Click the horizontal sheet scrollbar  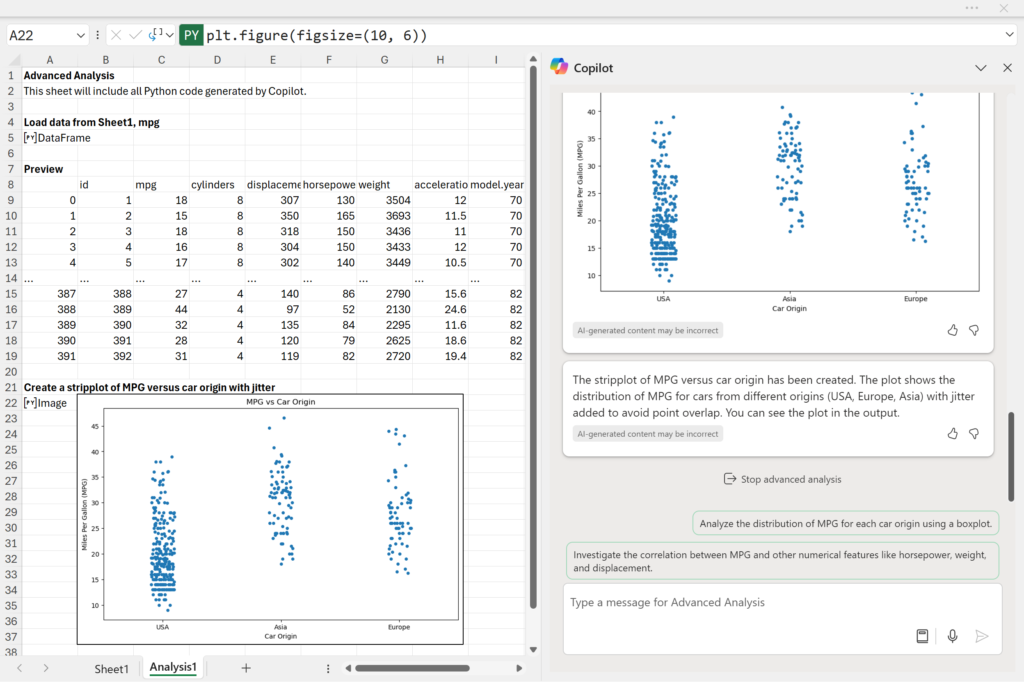[x=411, y=668]
